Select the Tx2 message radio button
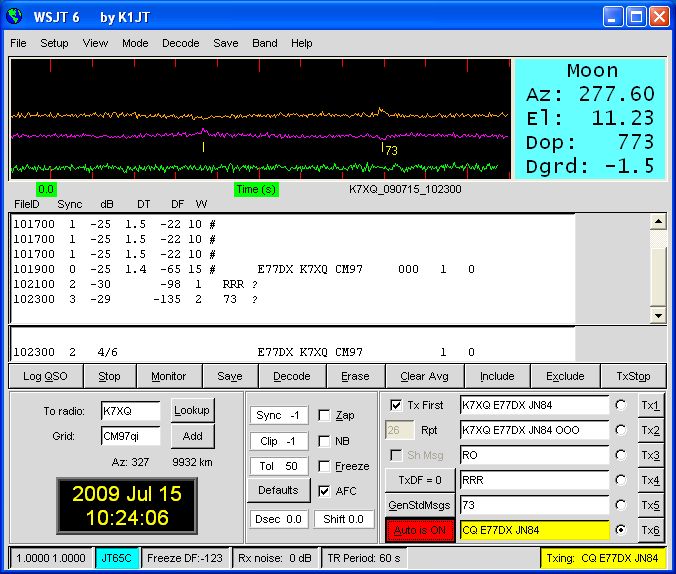Viewport: 676px width, 574px height. 621,430
